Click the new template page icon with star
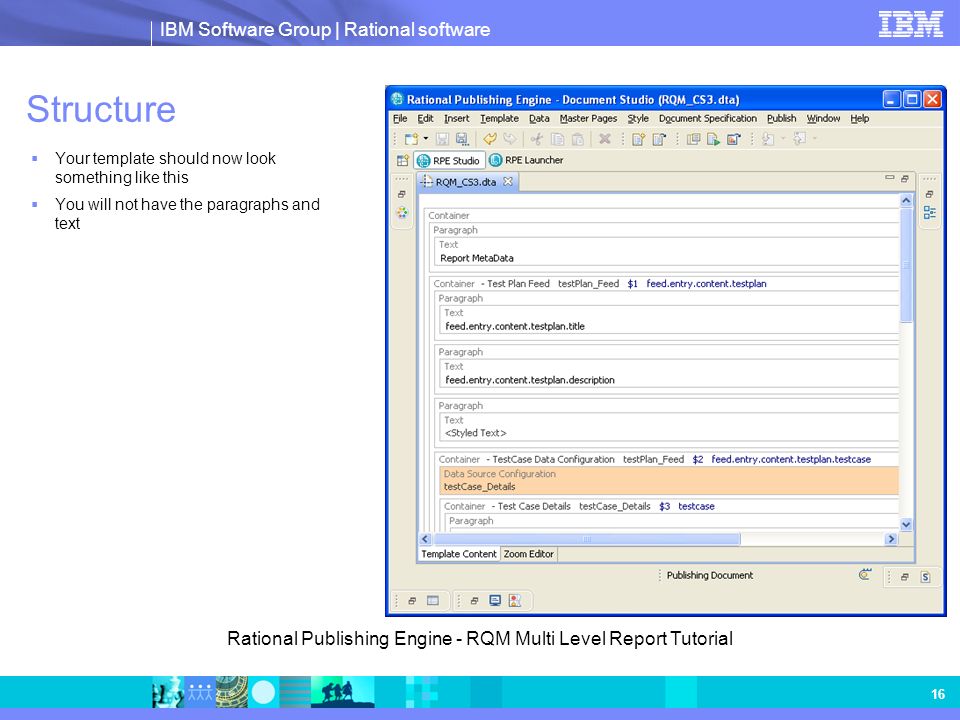960x720 pixels. point(639,140)
